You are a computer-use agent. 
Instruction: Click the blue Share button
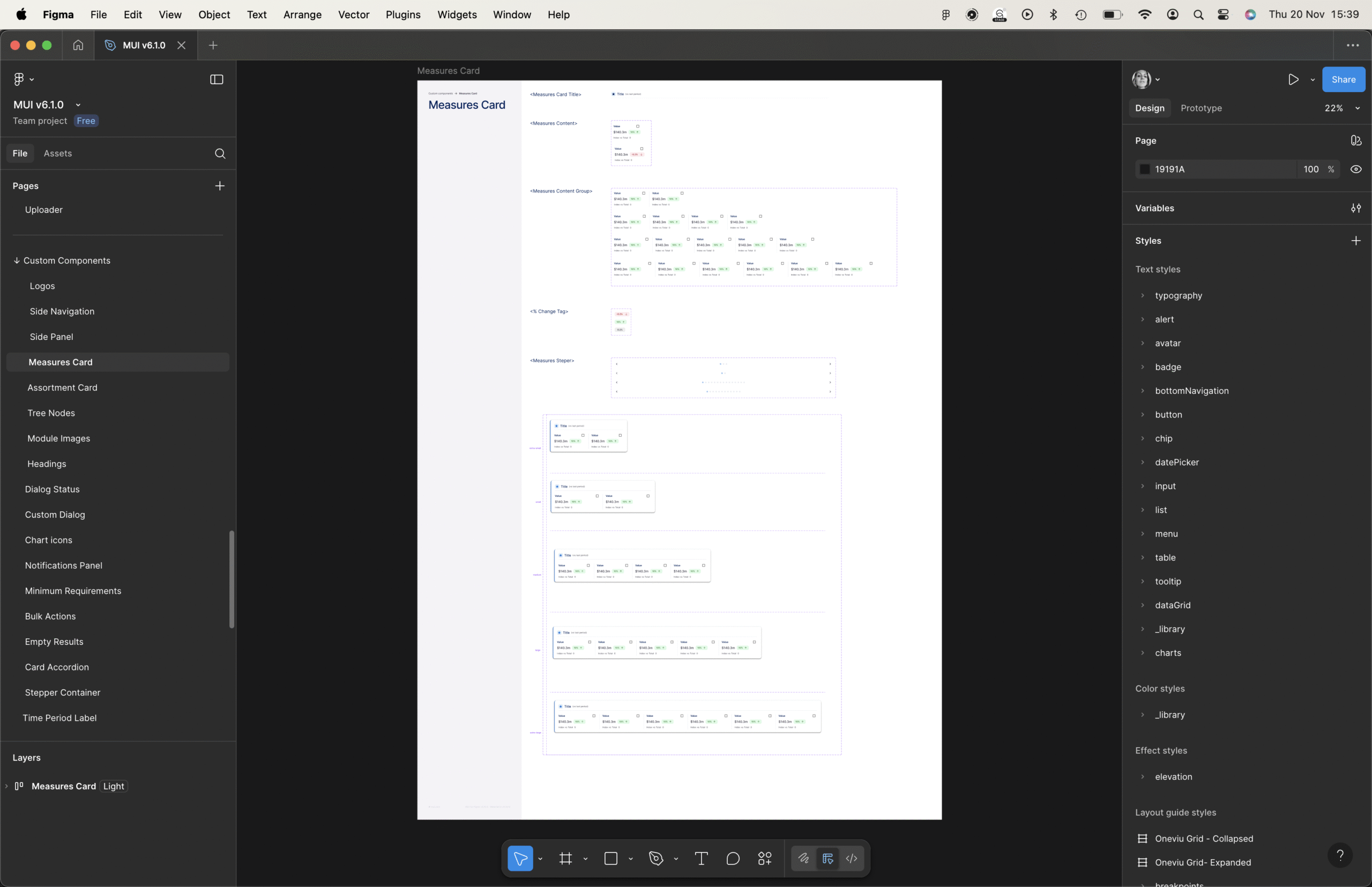[x=1343, y=79]
